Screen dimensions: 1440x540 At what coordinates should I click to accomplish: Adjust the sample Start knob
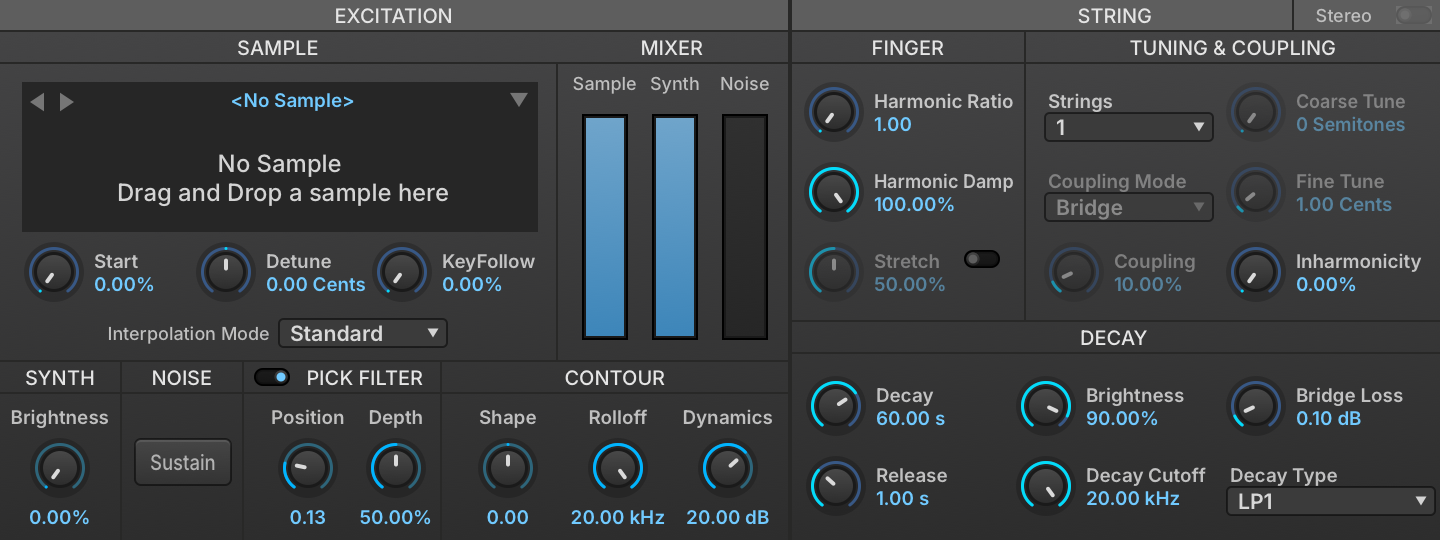[54, 272]
